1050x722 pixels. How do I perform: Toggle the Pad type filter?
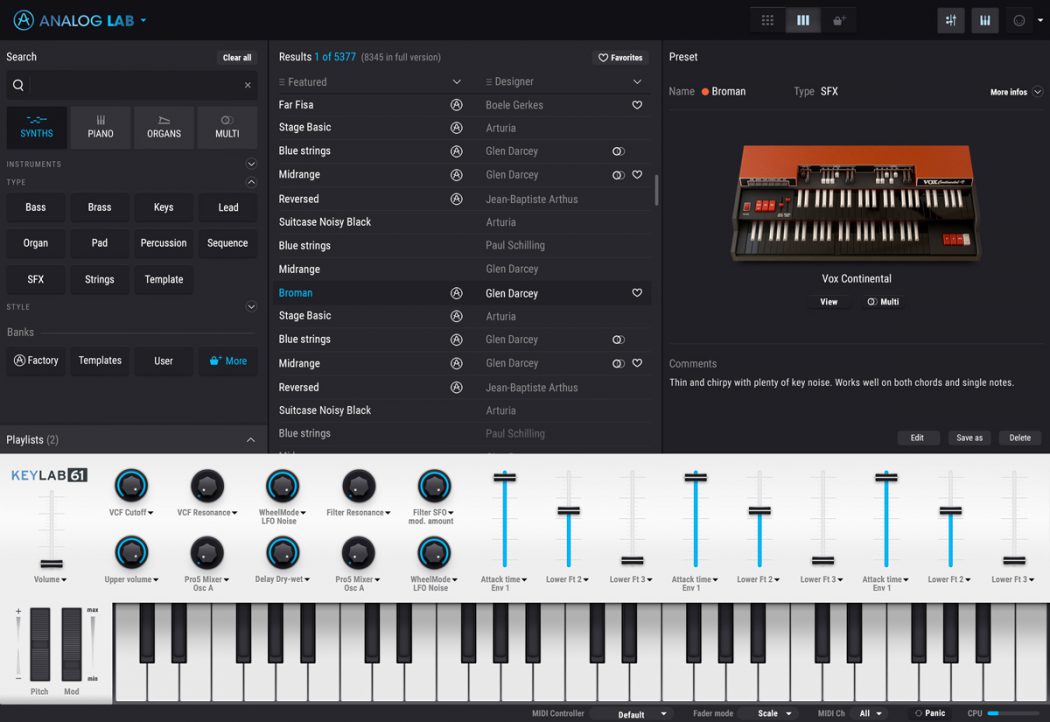tap(100, 243)
